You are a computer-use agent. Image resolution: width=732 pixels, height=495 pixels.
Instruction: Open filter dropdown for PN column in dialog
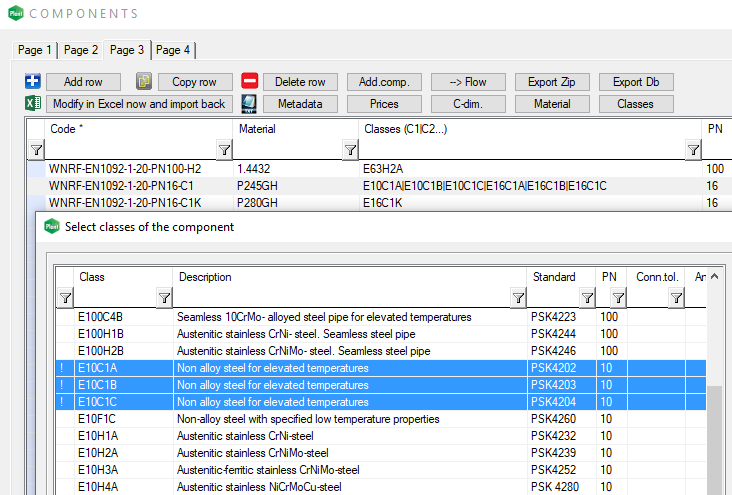tap(618, 297)
